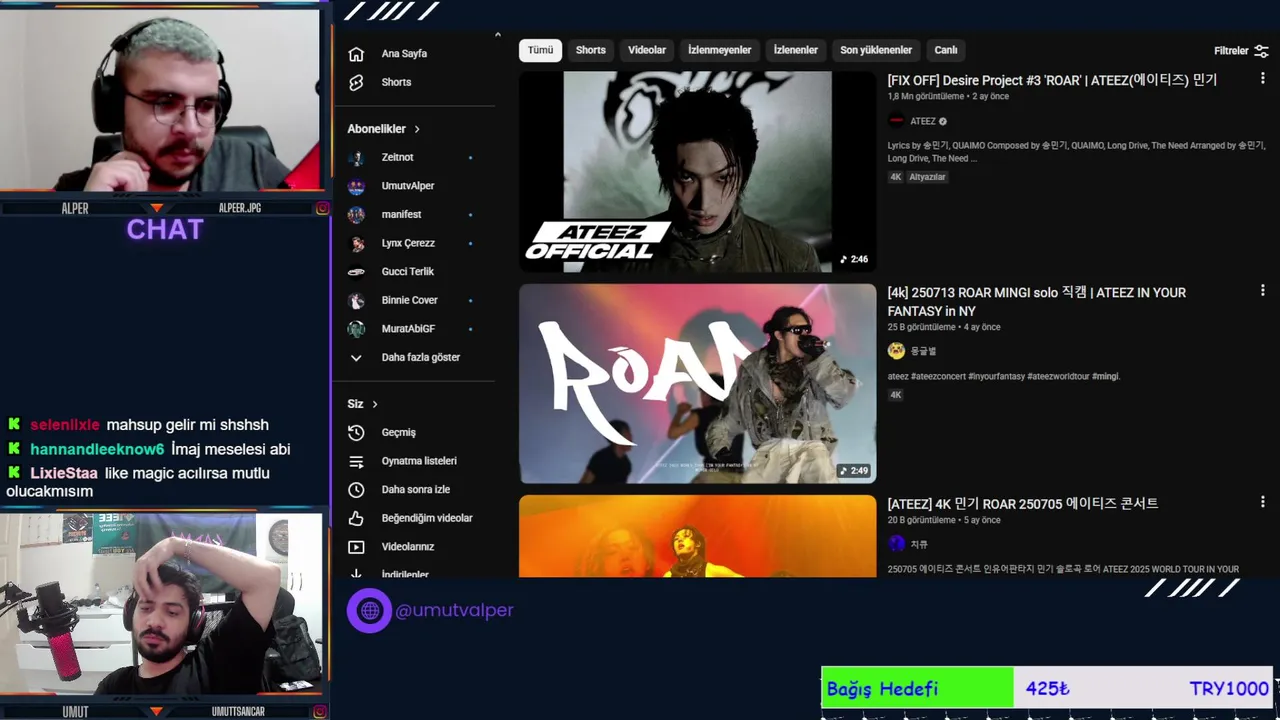Click 2:46 duration badge on first thumbnail
The image size is (1280, 720).
click(x=854, y=259)
